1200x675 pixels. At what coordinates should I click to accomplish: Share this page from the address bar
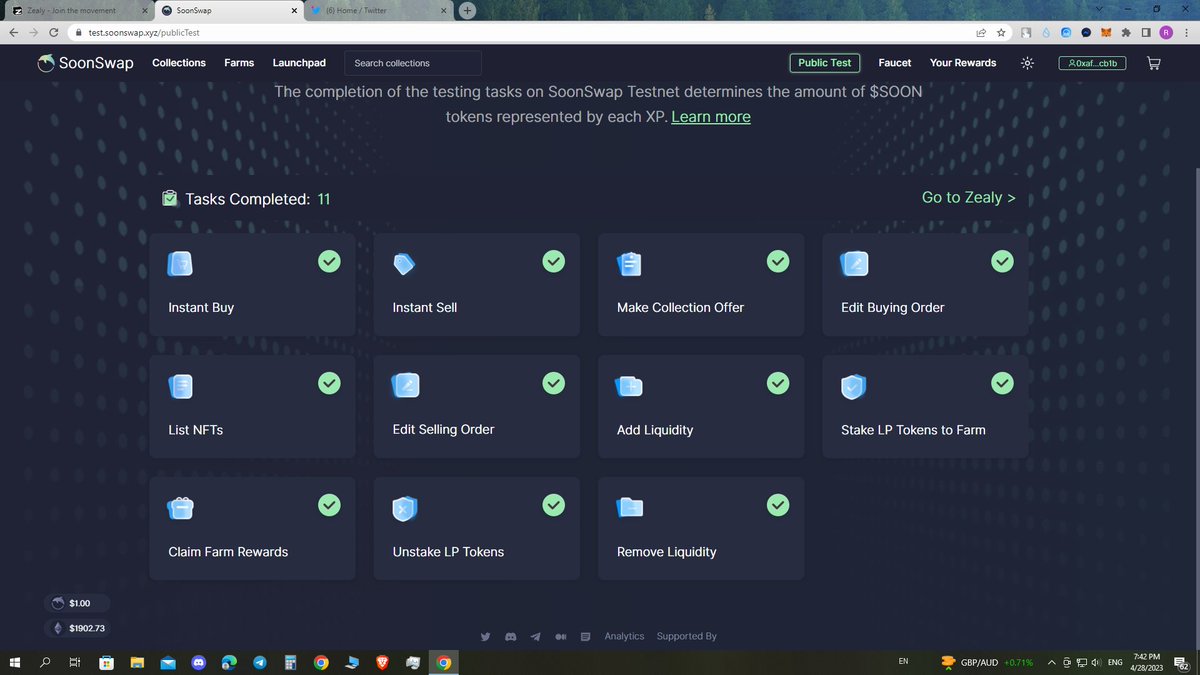982,32
